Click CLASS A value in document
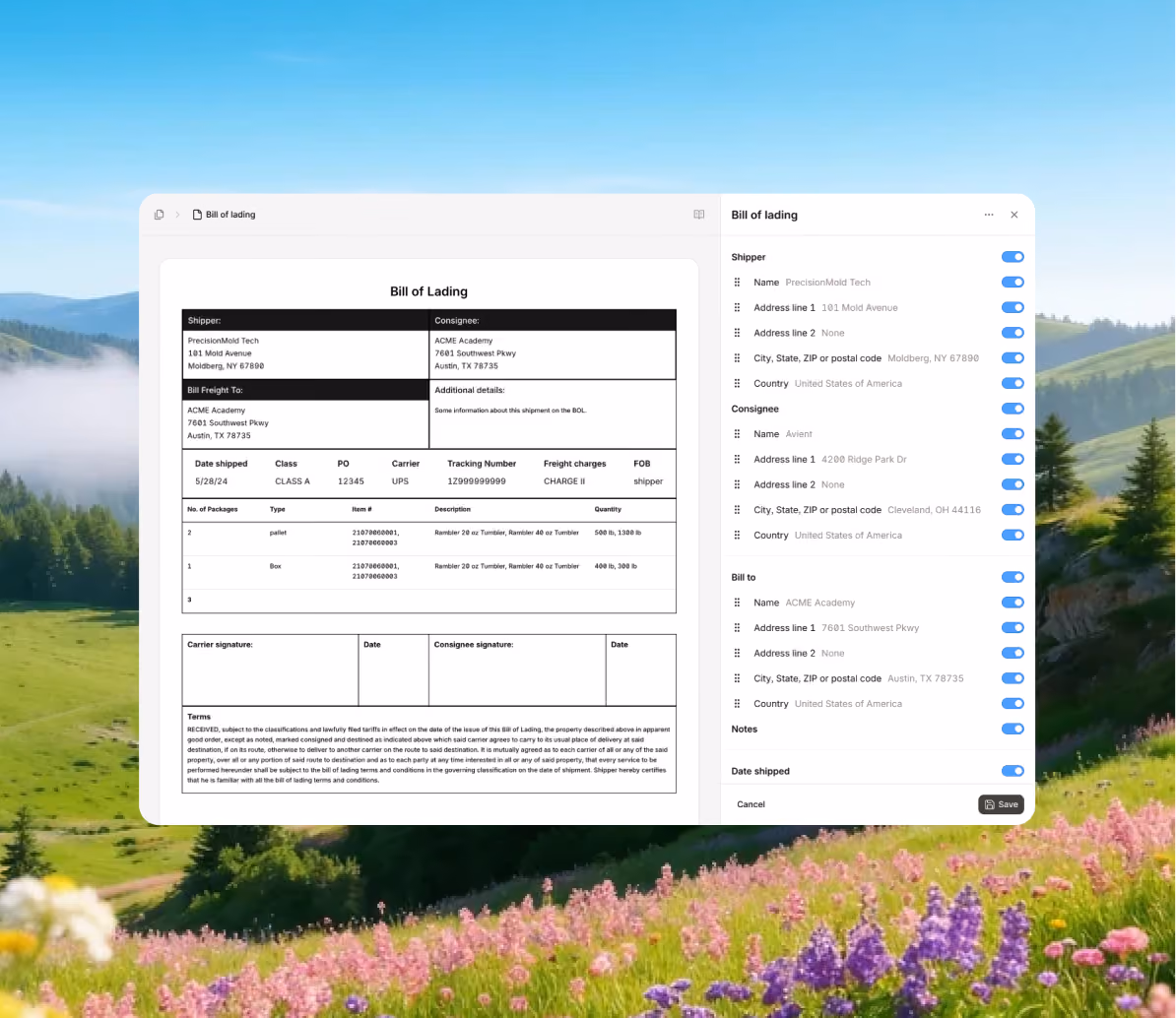This screenshot has height=1018, width=1176. (292, 481)
